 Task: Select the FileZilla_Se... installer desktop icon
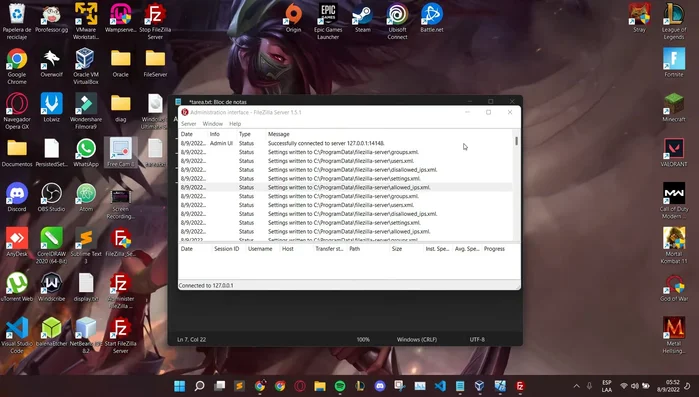(120, 243)
